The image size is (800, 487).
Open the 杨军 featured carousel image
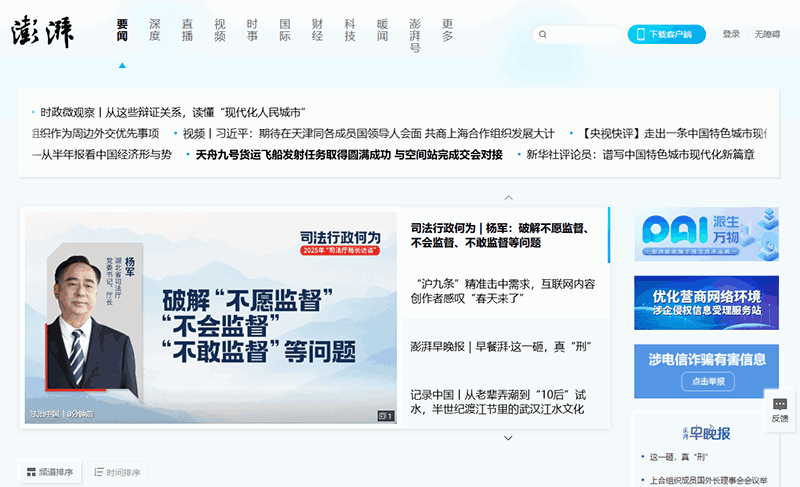coord(211,317)
